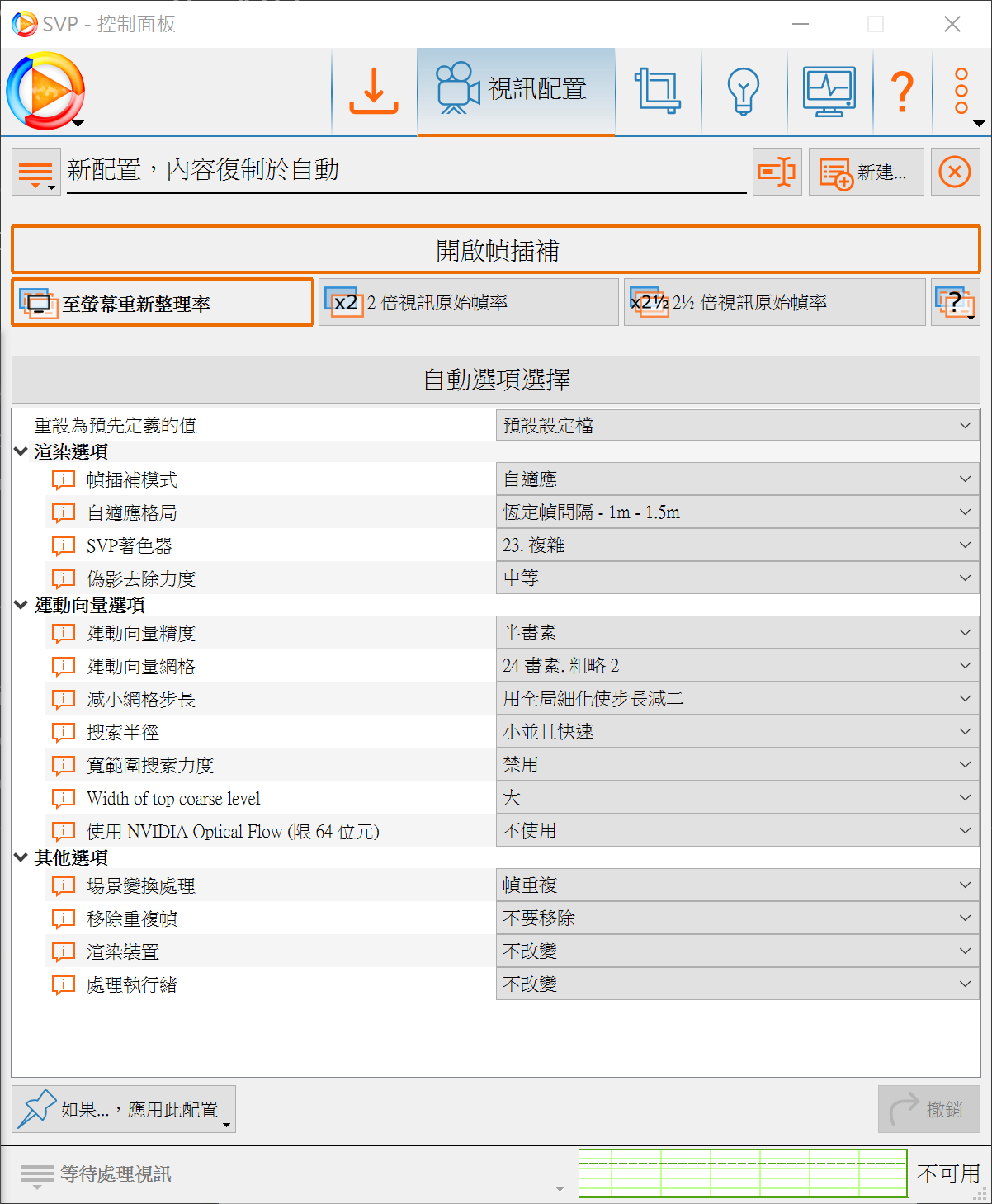Image resolution: width=992 pixels, height=1204 pixels.
Task: Delete profile with the orange X icon
Action: point(955,172)
